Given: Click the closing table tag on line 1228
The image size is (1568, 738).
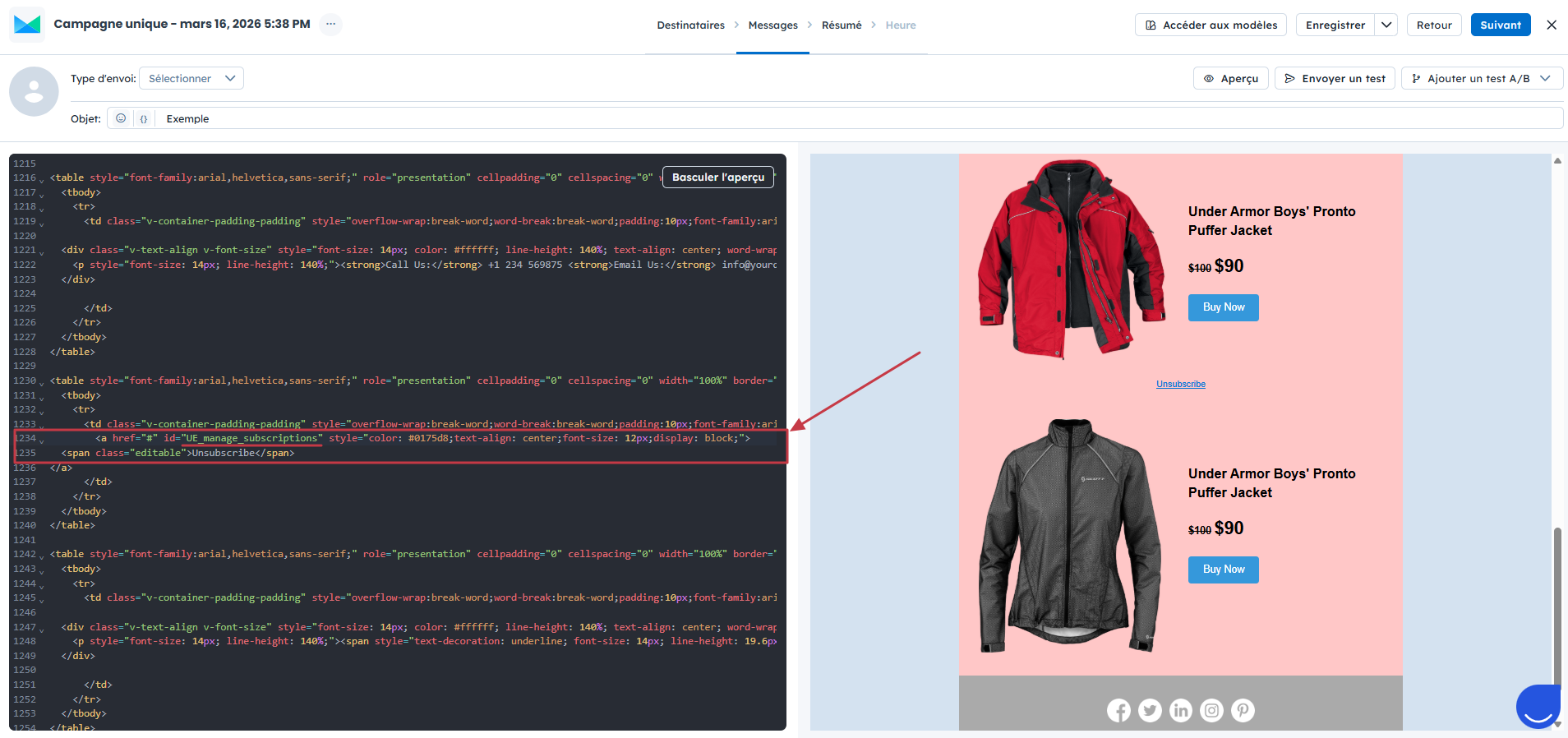Looking at the screenshot, I should [72, 352].
